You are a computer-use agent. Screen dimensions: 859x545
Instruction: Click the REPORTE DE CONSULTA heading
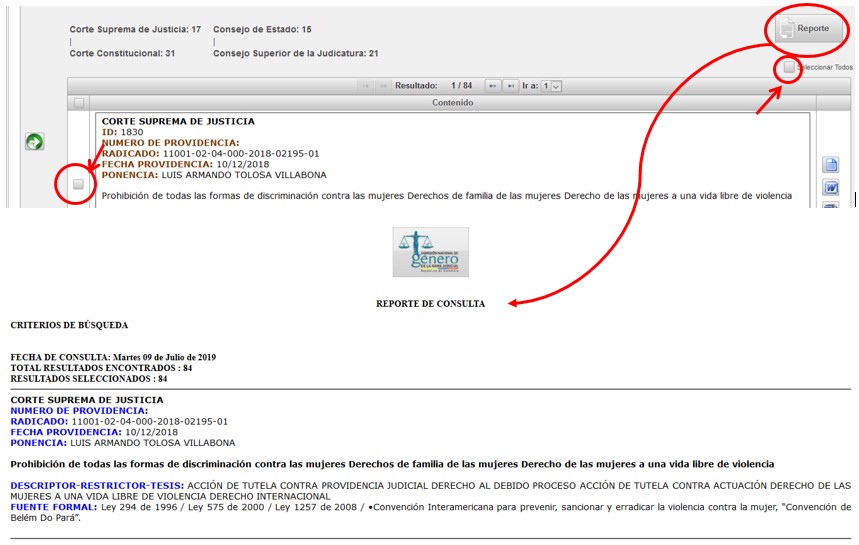[430, 304]
